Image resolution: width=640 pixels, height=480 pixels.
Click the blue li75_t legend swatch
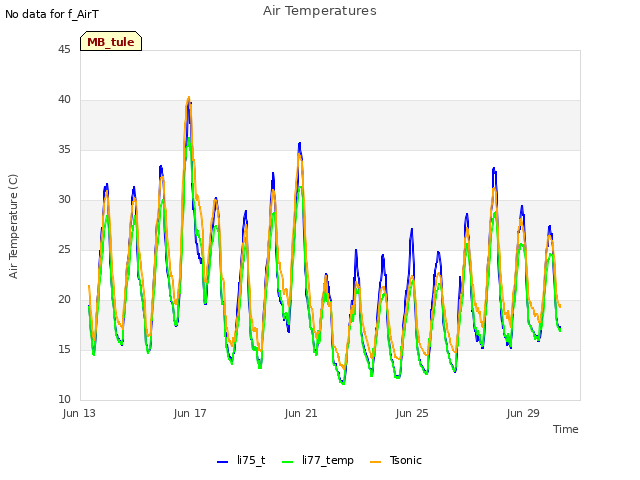[222, 462]
